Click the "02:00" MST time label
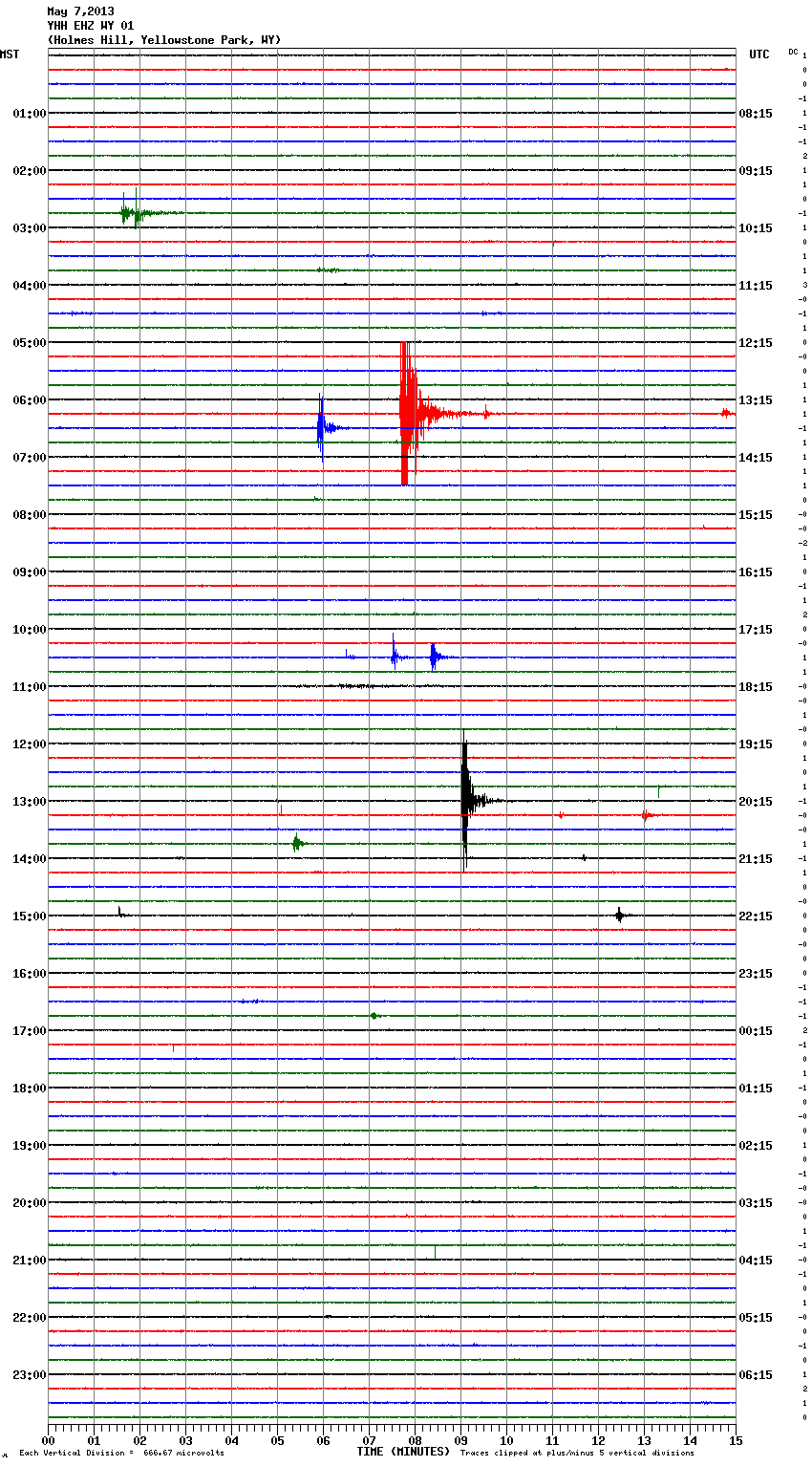This screenshot has height=1466, width=812. (x=29, y=170)
